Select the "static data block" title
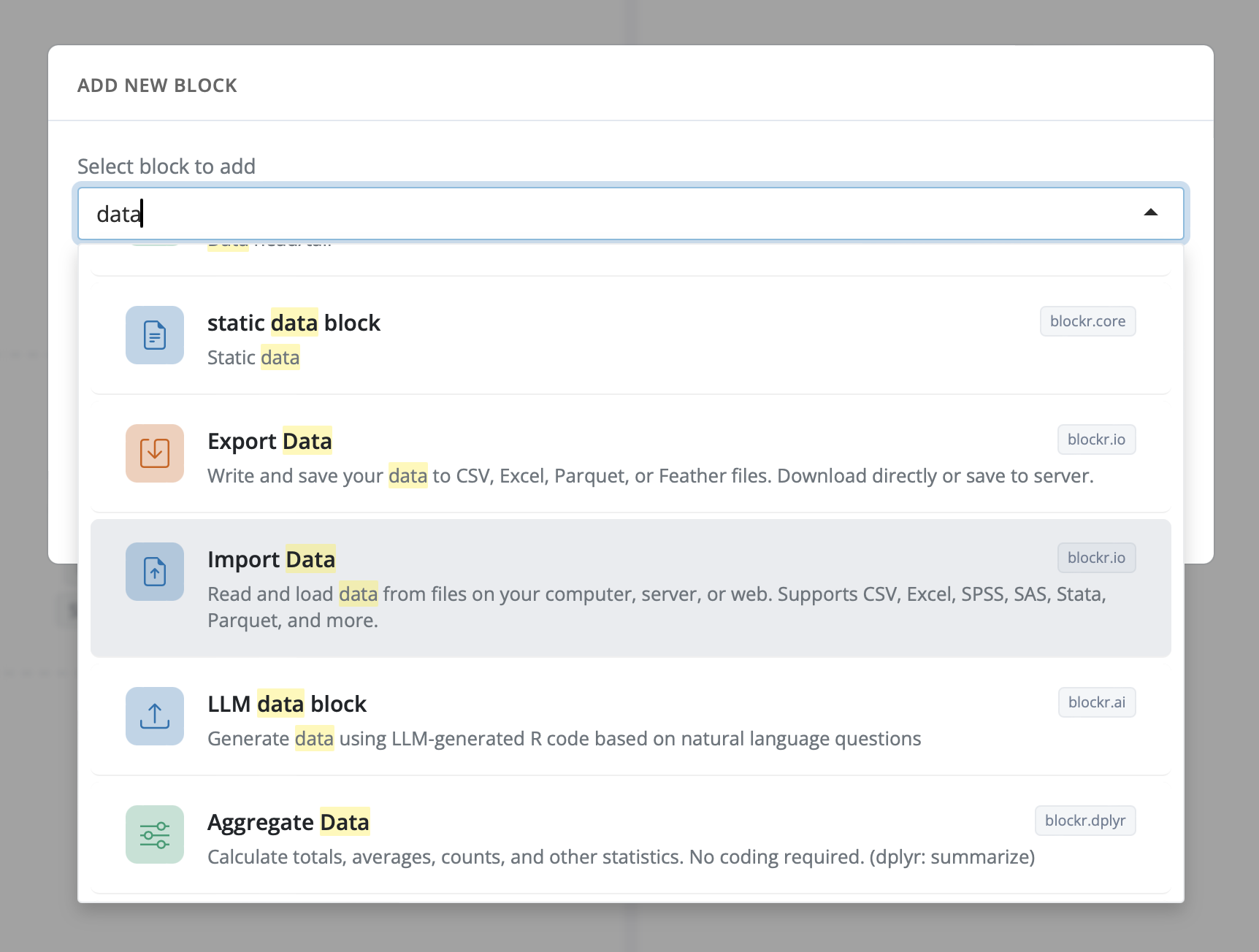 pos(294,323)
